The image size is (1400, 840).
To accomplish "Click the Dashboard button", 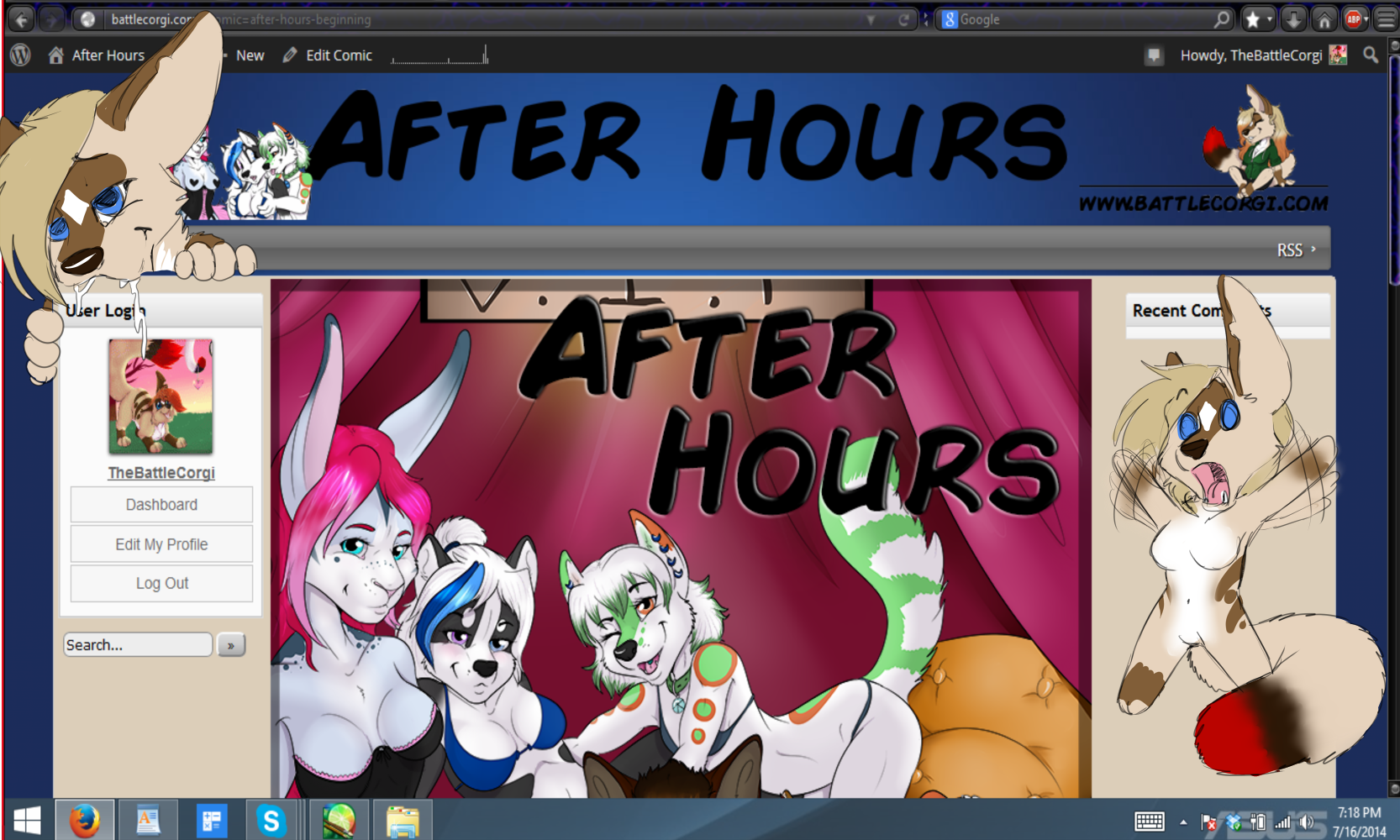I will [161, 505].
